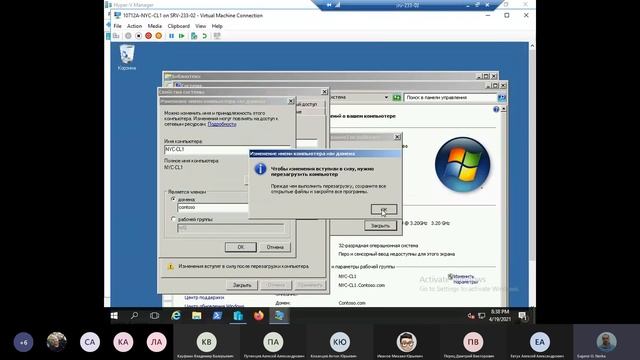Click the network tray icon
Screen dimensions: 640x360
(482, 316)
